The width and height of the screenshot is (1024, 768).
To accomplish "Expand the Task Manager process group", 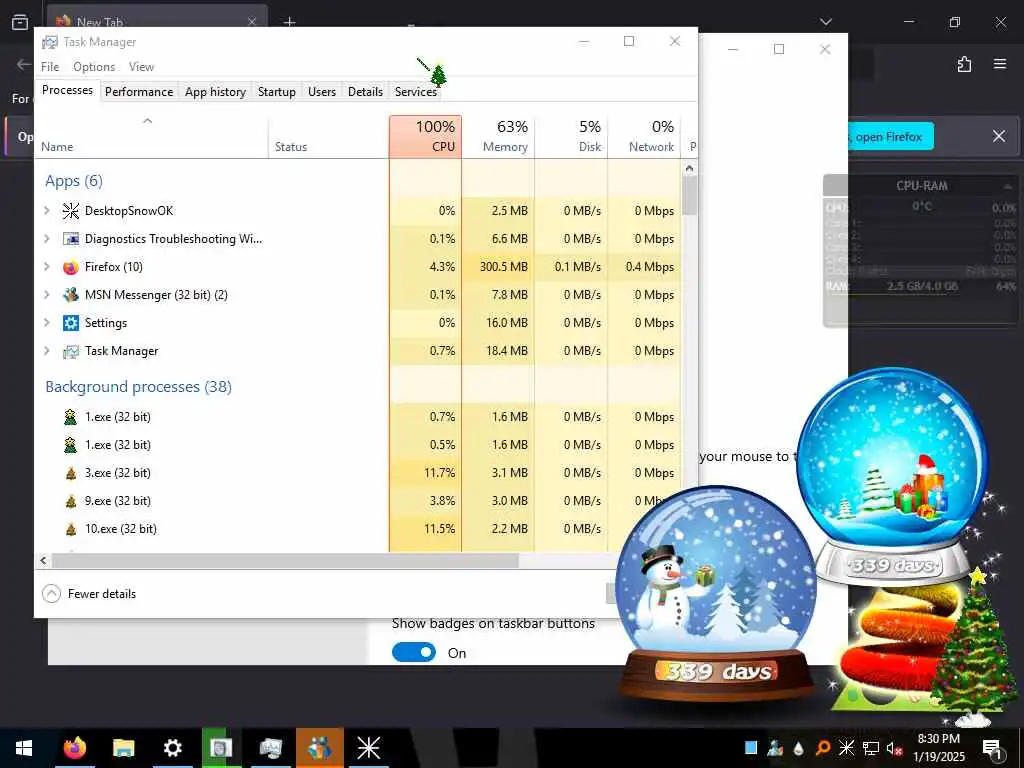I will 46,351.
